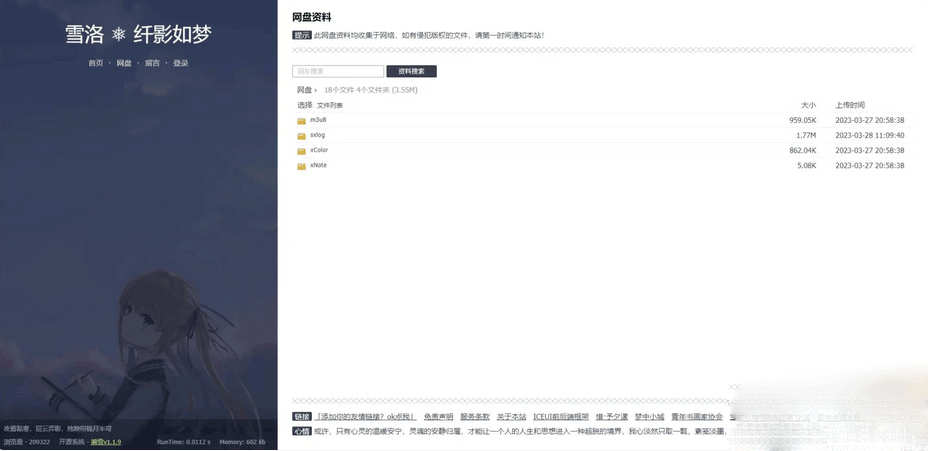
Task: Click the 选择 column header
Action: point(304,105)
